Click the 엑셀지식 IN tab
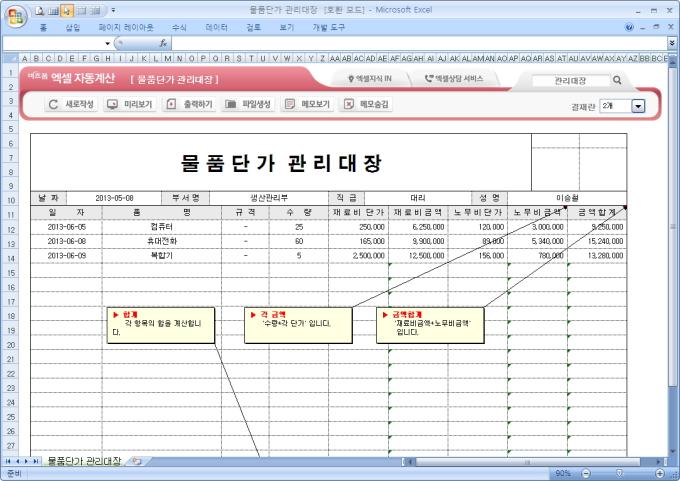The width and height of the screenshot is (680, 481). tap(369, 79)
